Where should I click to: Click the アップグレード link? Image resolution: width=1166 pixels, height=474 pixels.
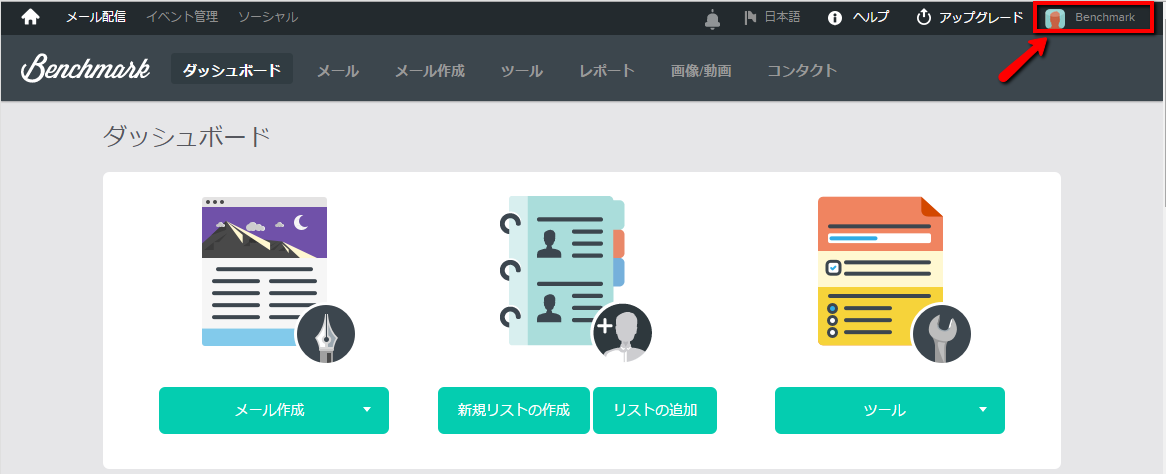[x=981, y=17]
